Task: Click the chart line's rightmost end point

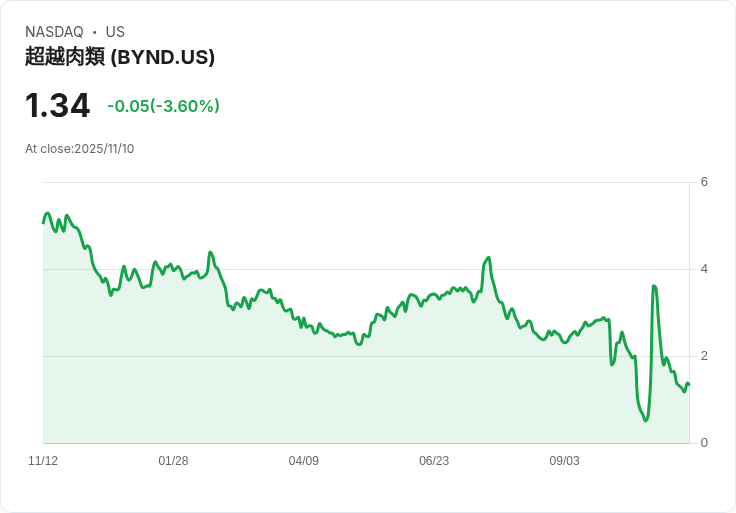Action: click(689, 385)
